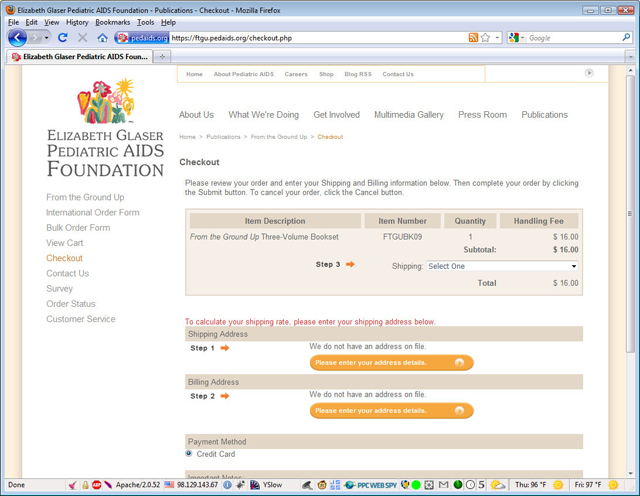The image size is (640, 496).
Task: Open a new tab with plus button
Action: click(x=162, y=57)
